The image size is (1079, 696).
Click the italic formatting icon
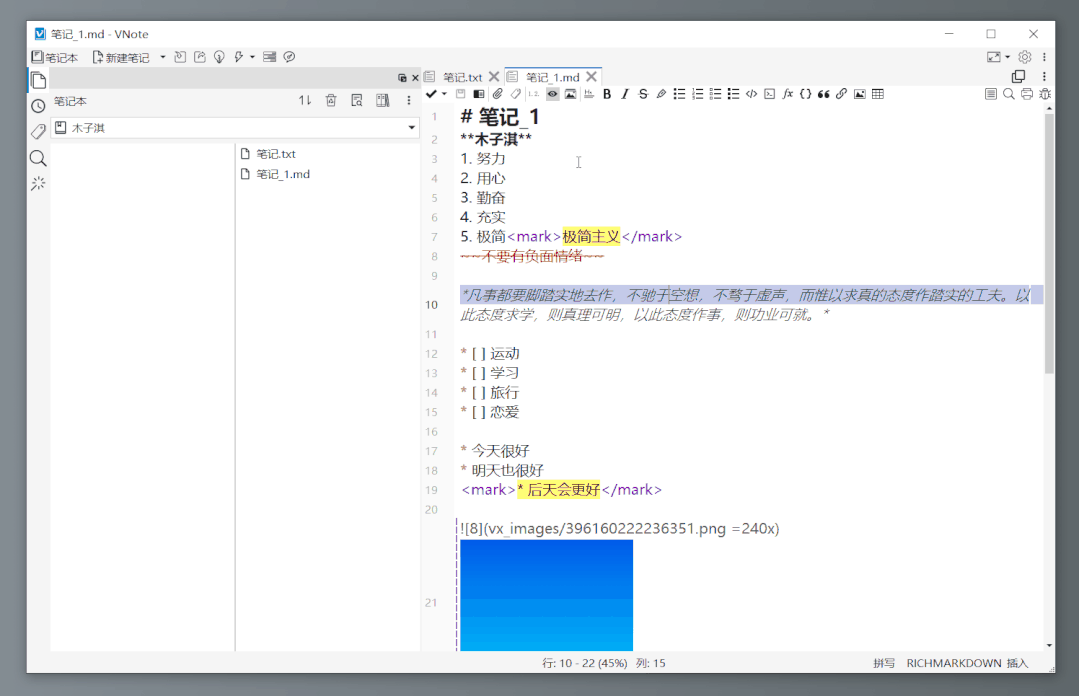pyautogui.click(x=625, y=94)
